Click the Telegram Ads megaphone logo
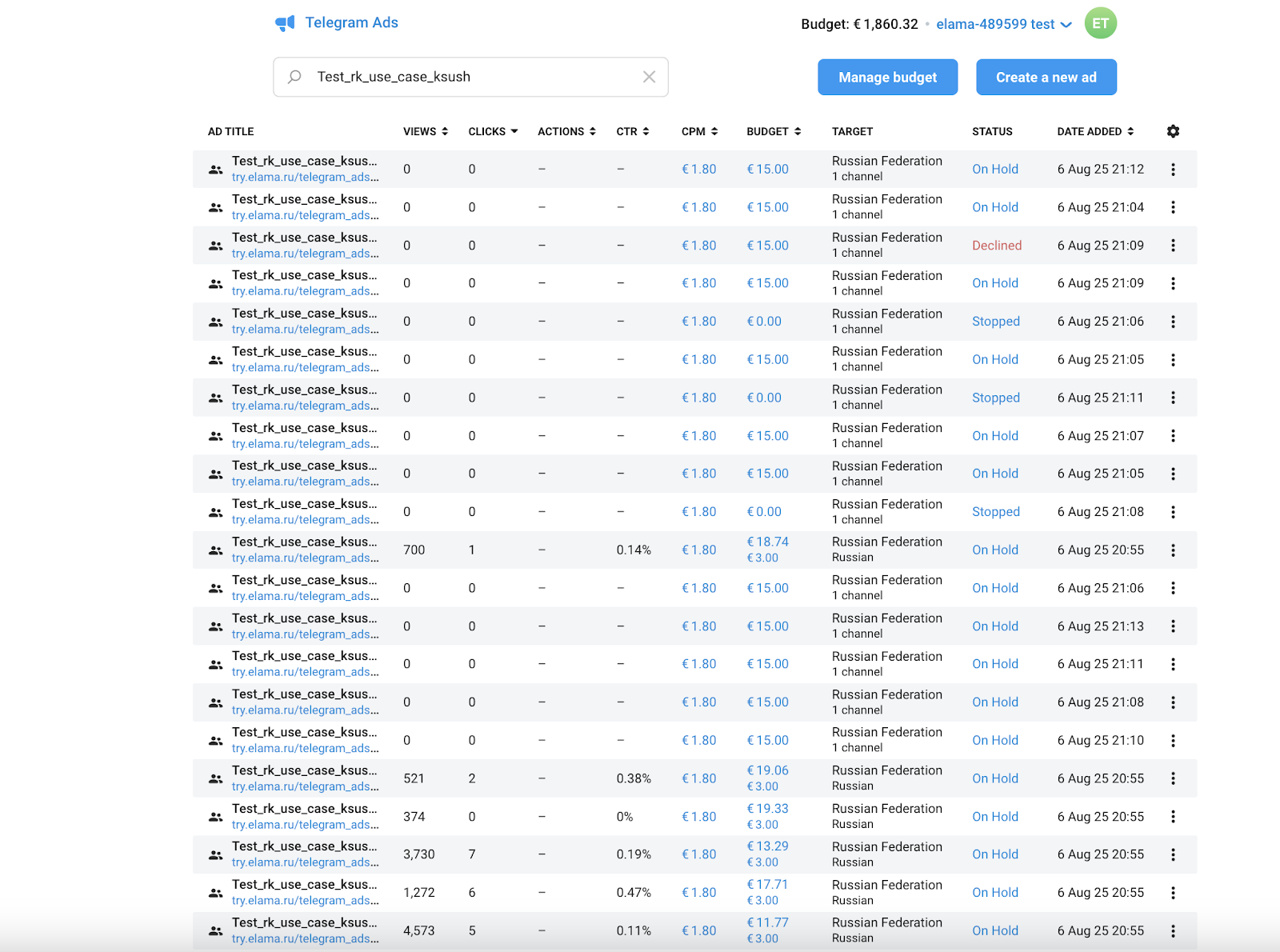Screen dimensions: 1280x952 click(285, 23)
